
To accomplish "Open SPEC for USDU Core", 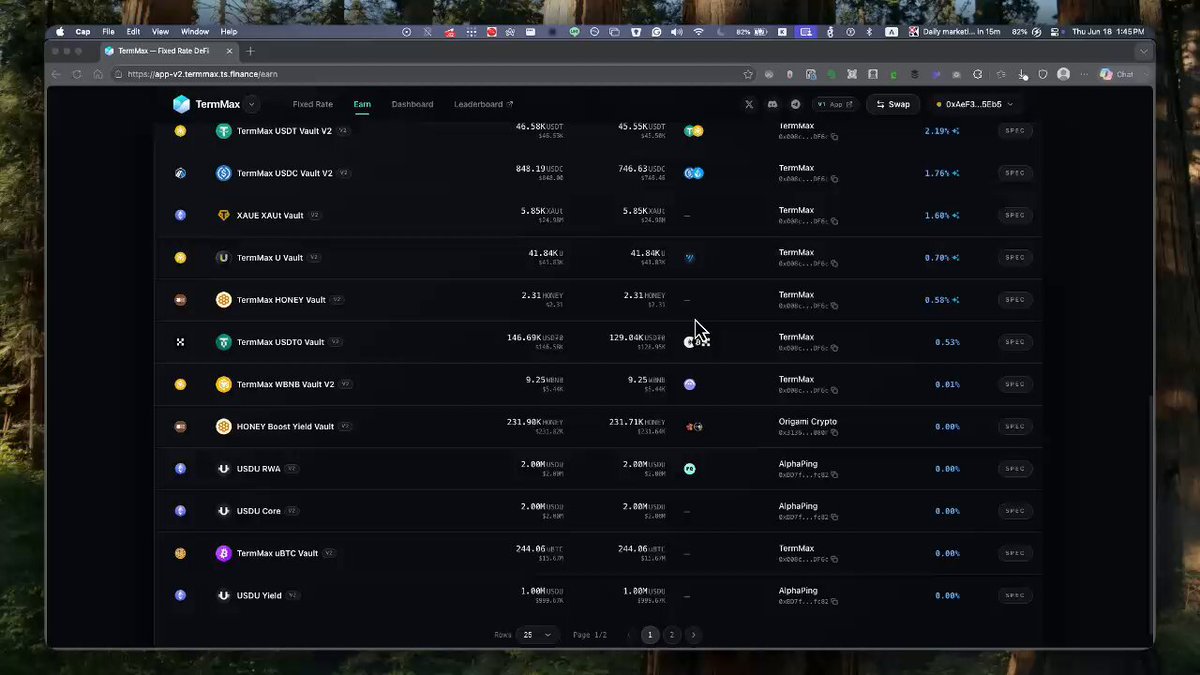I will tap(1015, 511).
